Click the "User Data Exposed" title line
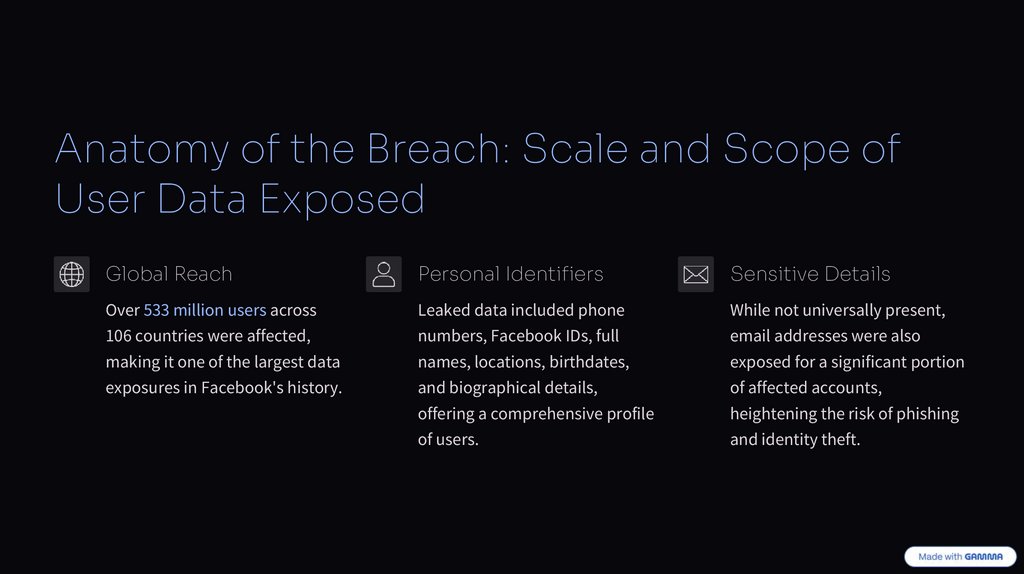1024x574 pixels. [240, 199]
